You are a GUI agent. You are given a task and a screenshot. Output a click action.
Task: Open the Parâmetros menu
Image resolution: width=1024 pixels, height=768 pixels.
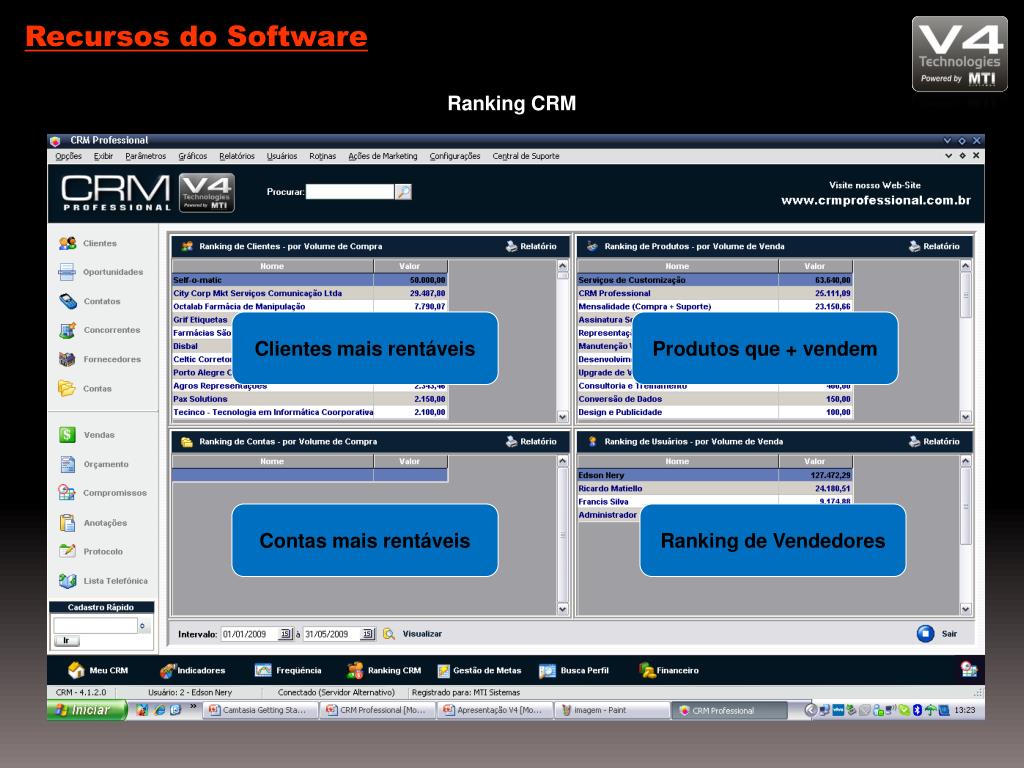(x=146, y=156)
